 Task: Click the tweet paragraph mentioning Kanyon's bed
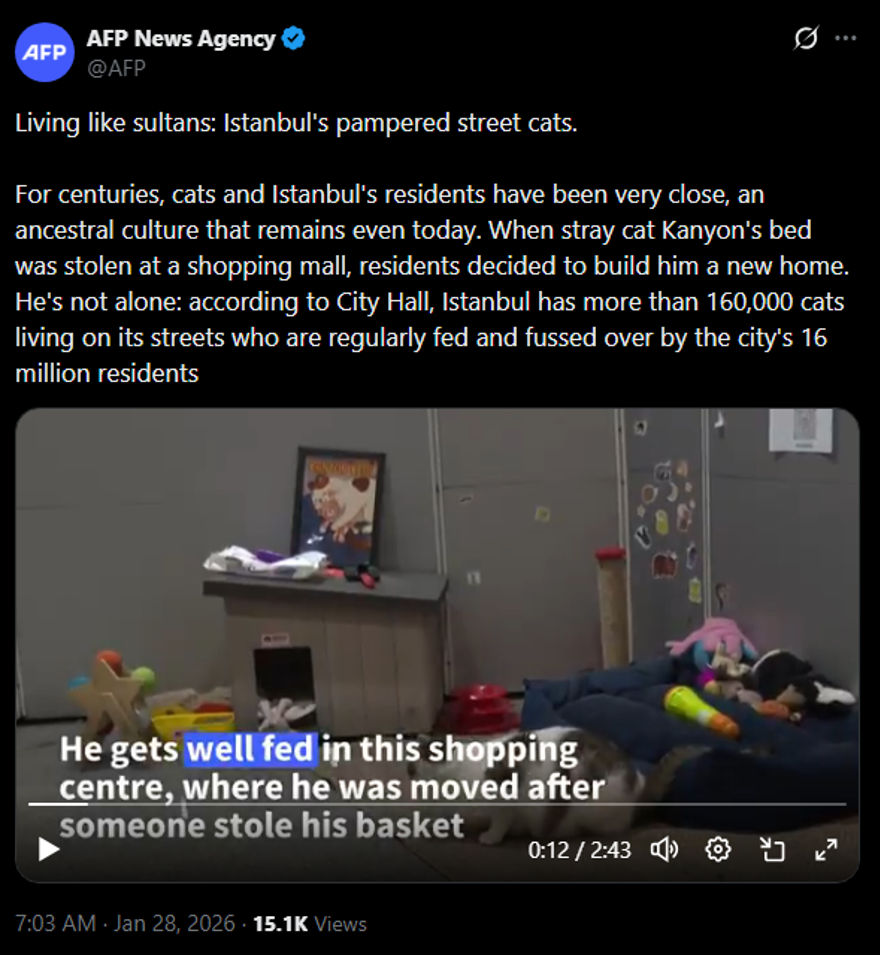click(x=432, y=284)
